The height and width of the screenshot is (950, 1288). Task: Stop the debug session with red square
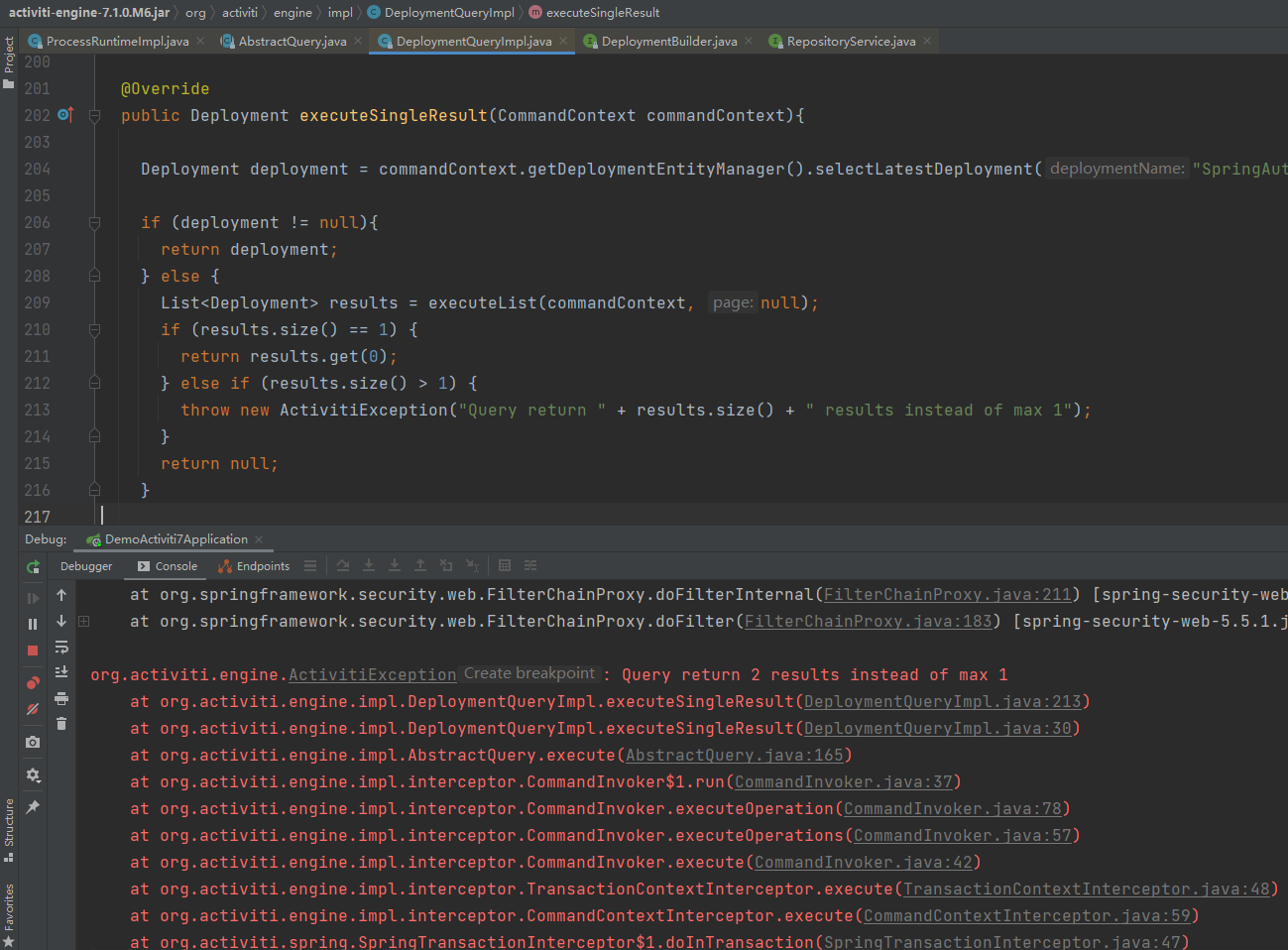(33, 651)
